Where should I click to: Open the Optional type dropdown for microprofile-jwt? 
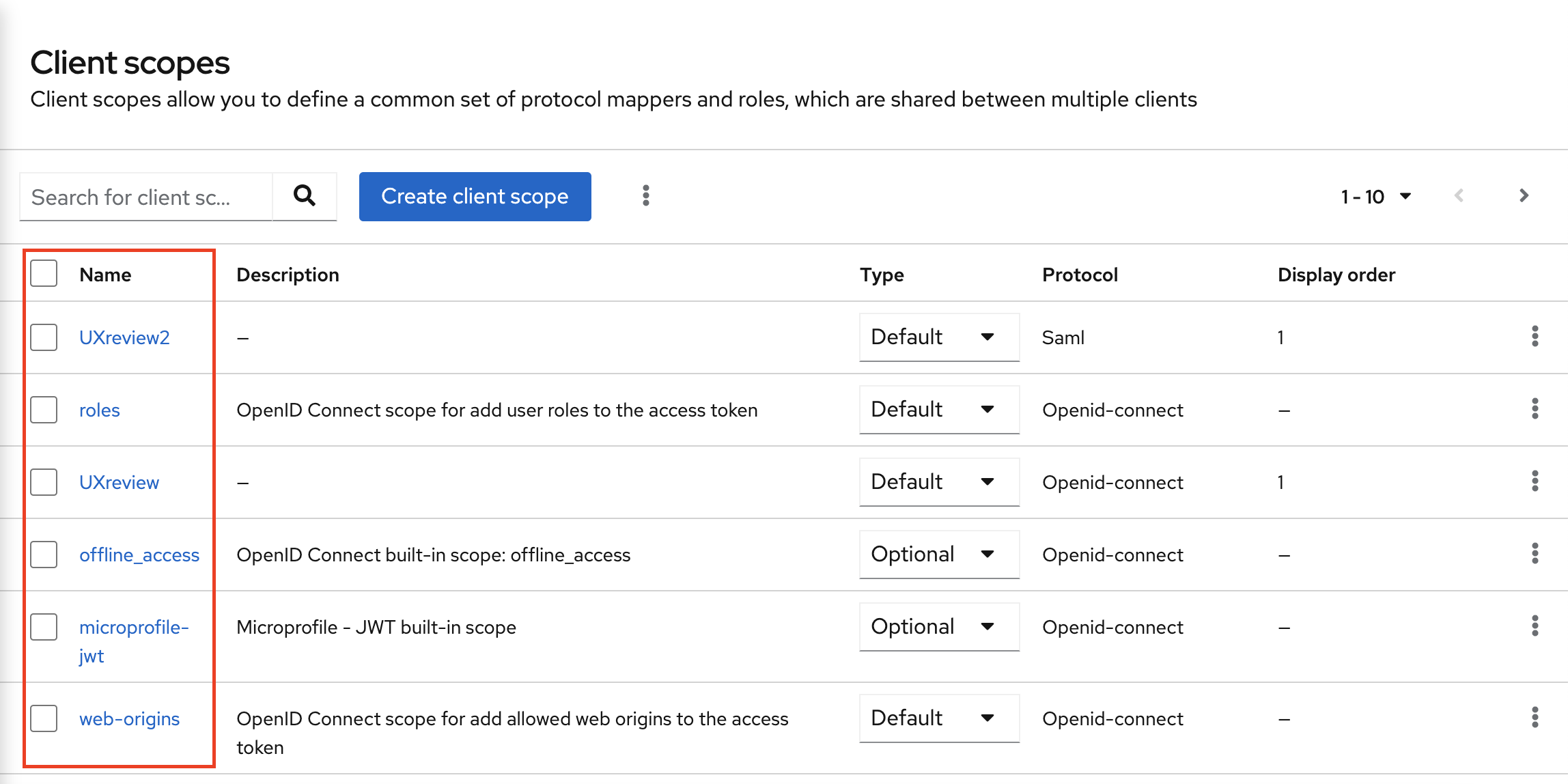938,626
